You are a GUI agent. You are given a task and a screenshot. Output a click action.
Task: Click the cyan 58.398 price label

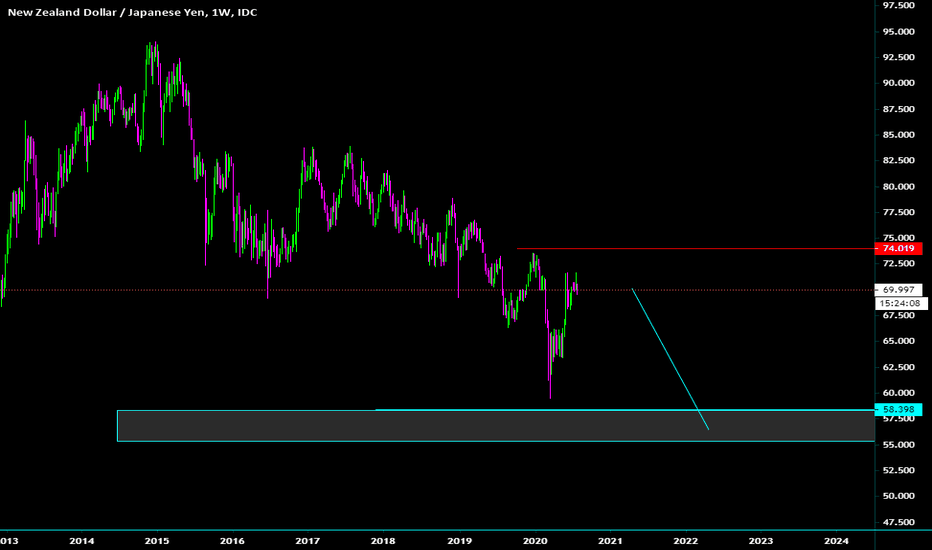(x=898, y=409)
